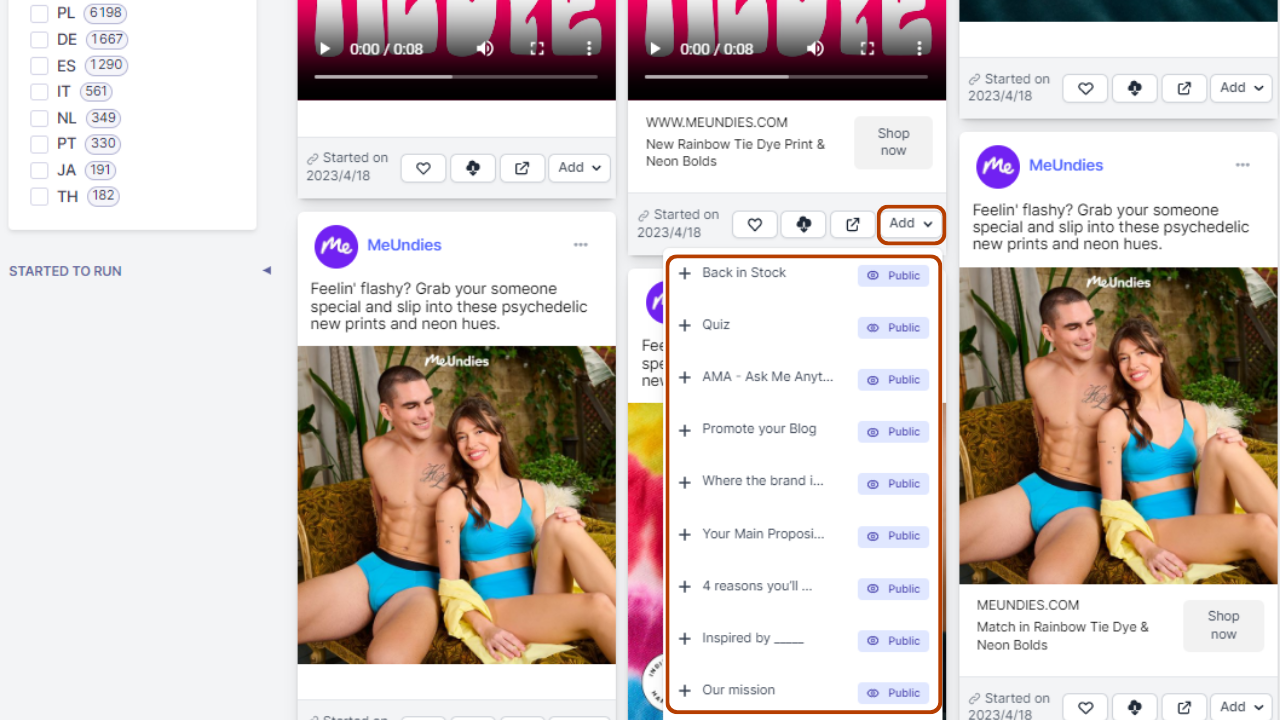Click plus icon beside AMA - Ask Me Anyt...
Image resolution: width=1280 pixels, height=720 pixels.
(685, 378)
